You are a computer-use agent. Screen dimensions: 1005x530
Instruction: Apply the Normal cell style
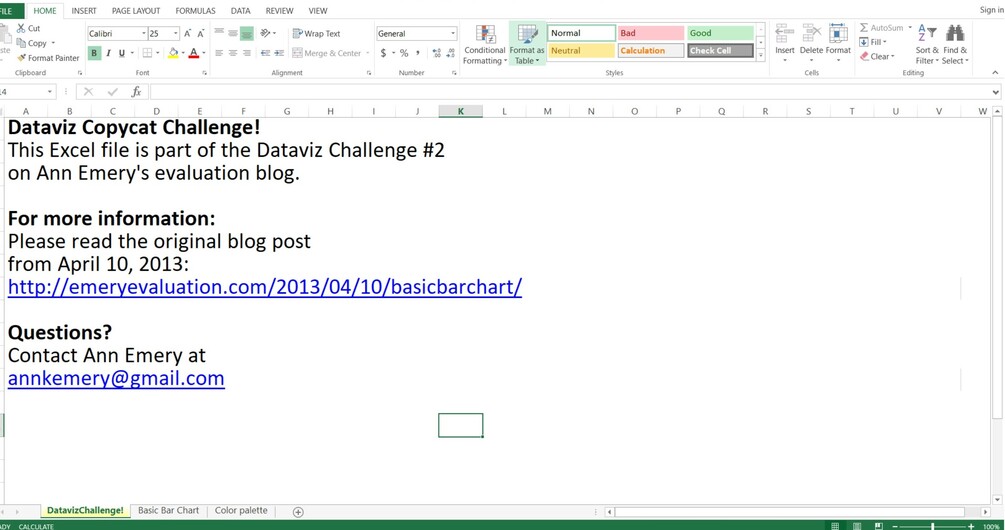[x=581, y=33]
